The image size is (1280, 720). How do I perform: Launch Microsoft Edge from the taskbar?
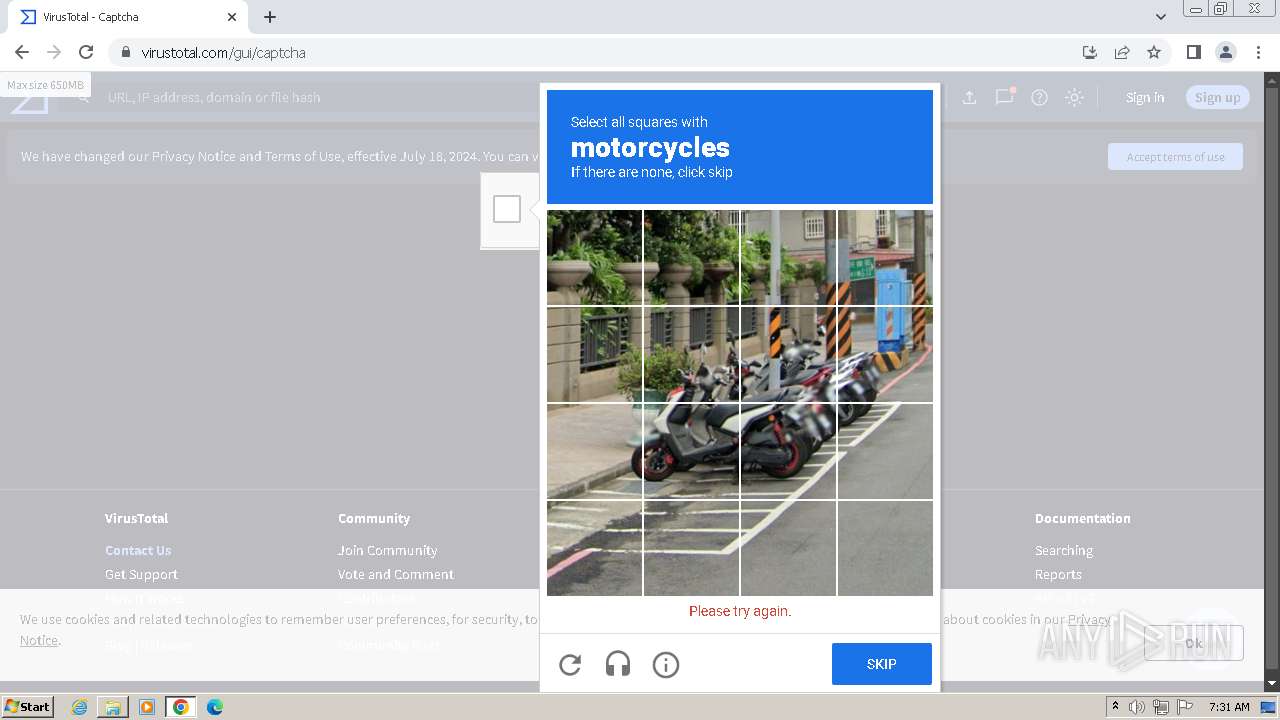(215, 707)
